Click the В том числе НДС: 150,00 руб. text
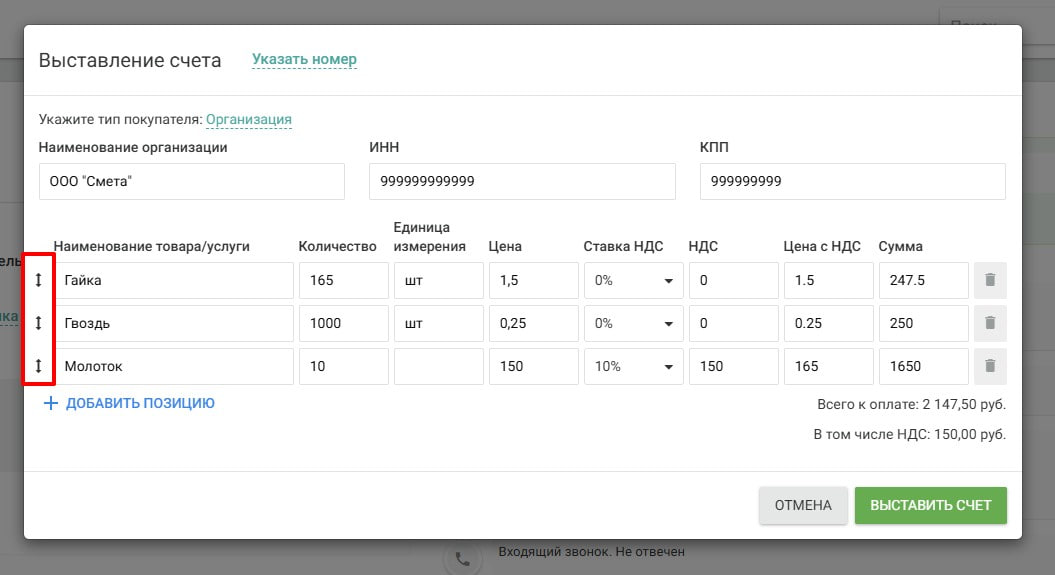The height and width of the screenshot is (575, 1055). pyautogui.click(x=909, y=434)
